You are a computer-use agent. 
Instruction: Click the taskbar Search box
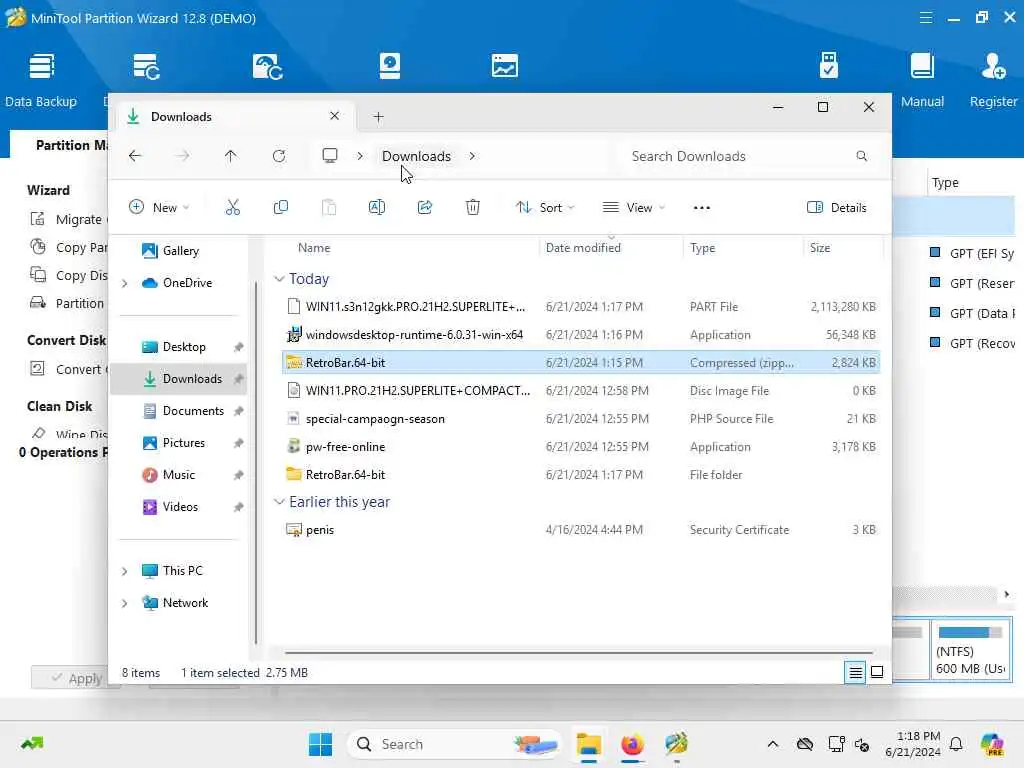click(455, 744)
